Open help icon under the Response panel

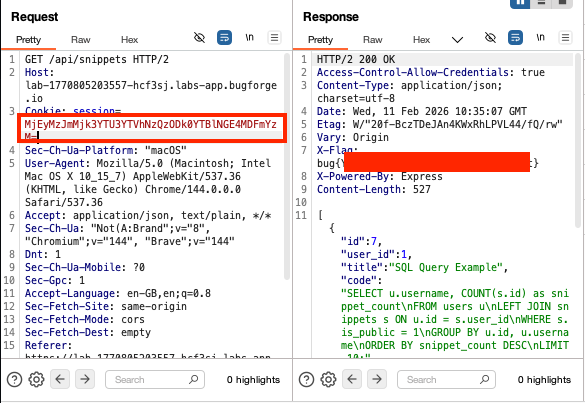click(306, 379)
